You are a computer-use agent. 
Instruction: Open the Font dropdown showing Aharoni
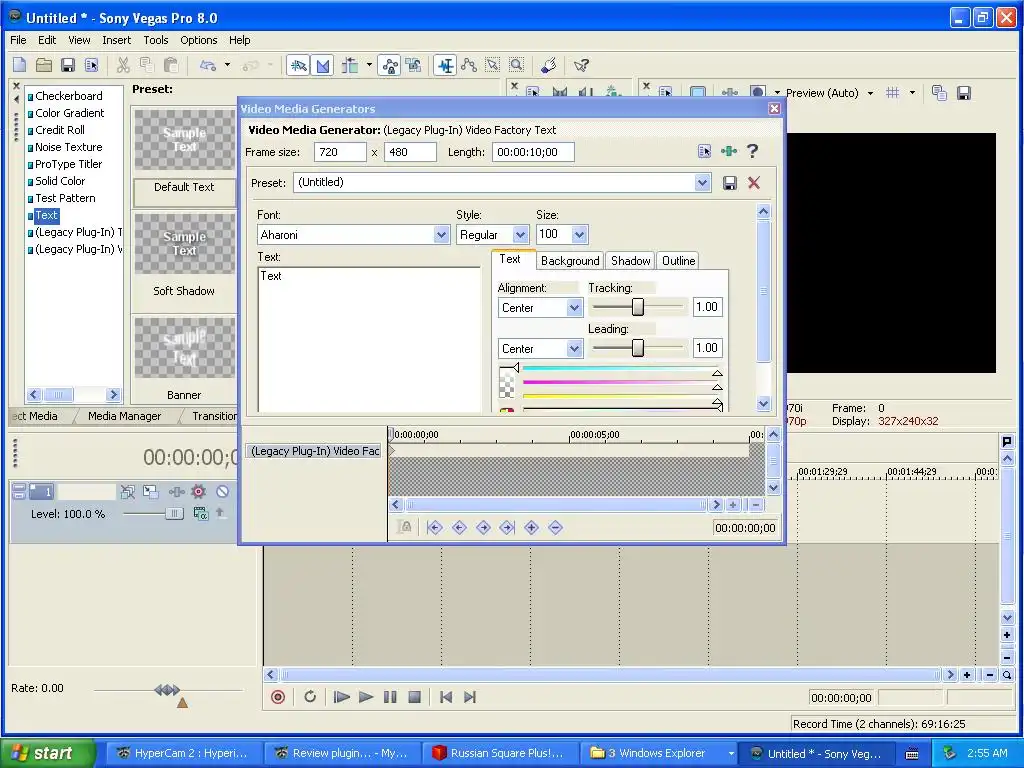tap(441, 234)
